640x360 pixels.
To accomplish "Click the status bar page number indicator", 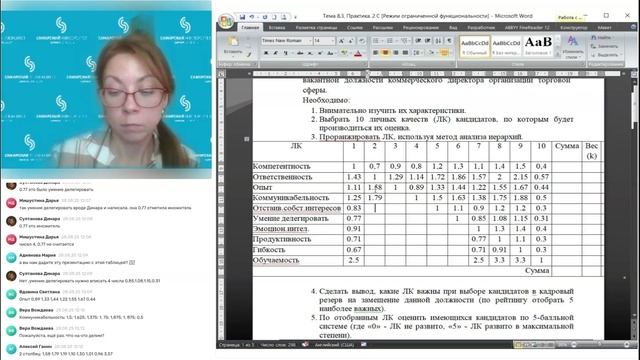I will 237,345.
